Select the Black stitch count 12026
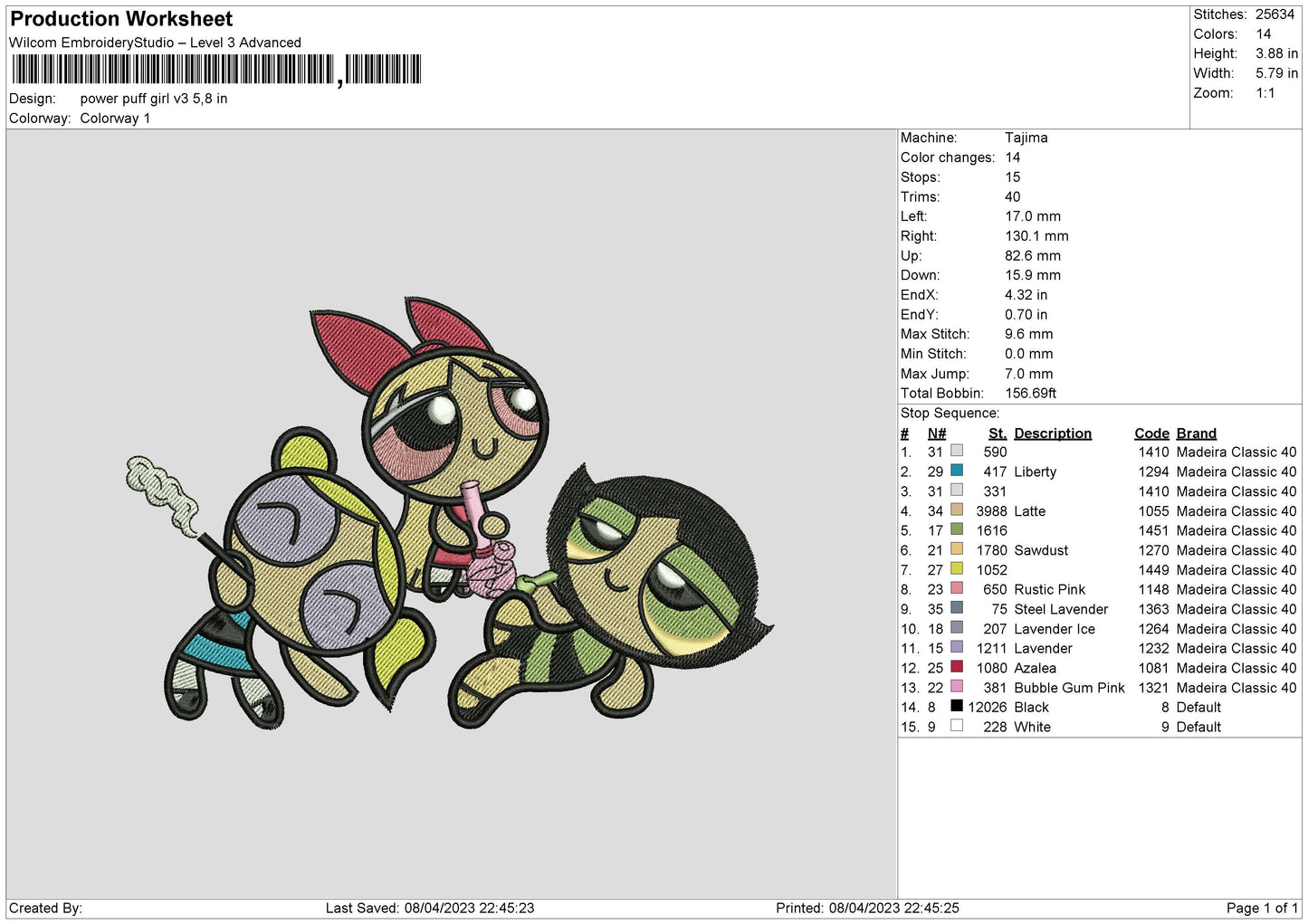 988,707
